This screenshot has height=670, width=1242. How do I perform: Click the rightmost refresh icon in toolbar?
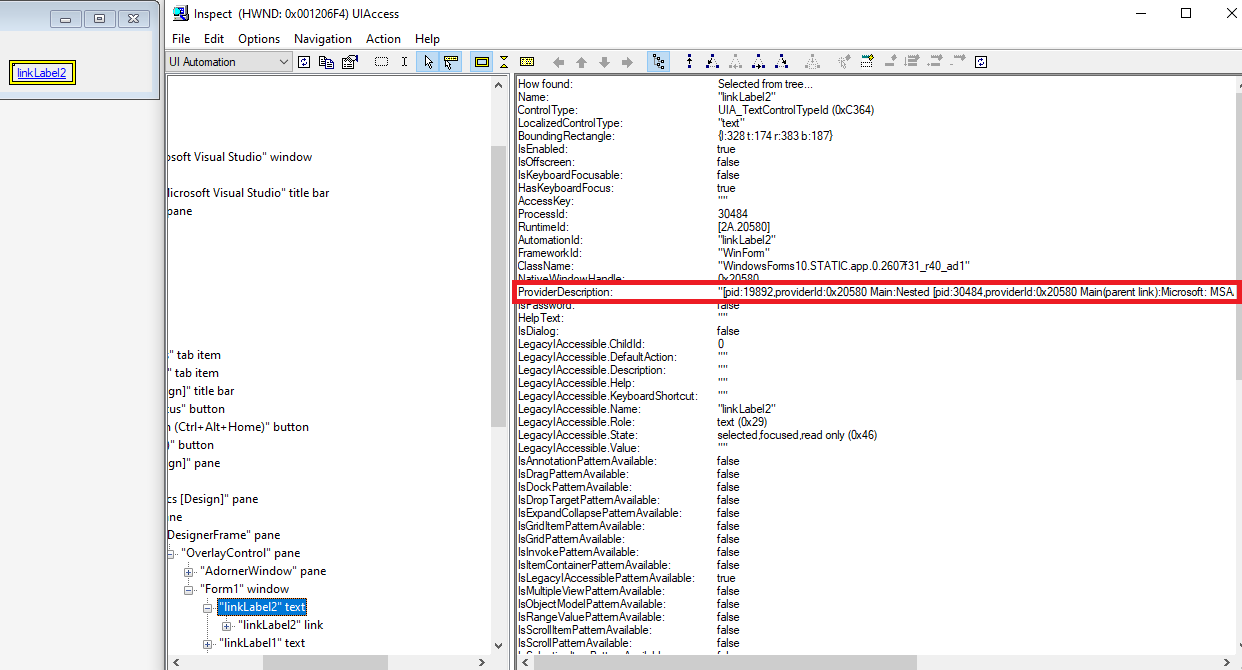[x=981, y=62]
